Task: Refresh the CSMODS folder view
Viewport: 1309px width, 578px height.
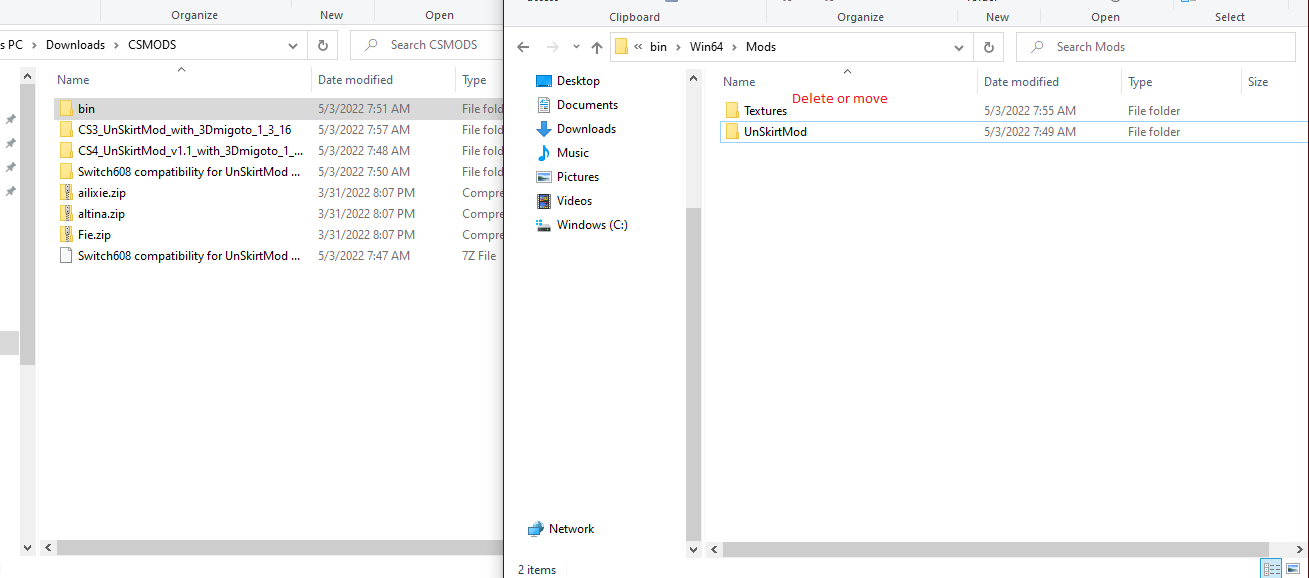Action: [x=322, y=45]
